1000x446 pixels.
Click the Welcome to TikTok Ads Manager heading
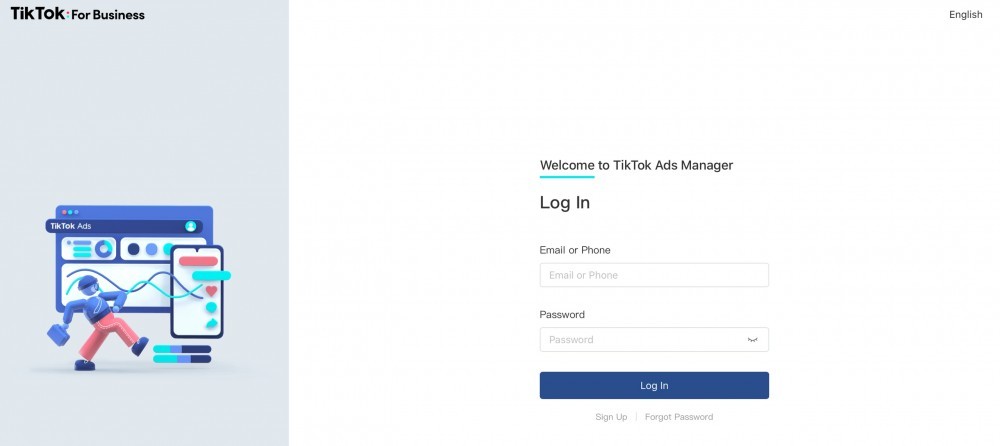pyautogui.click(x=636, y=165)
